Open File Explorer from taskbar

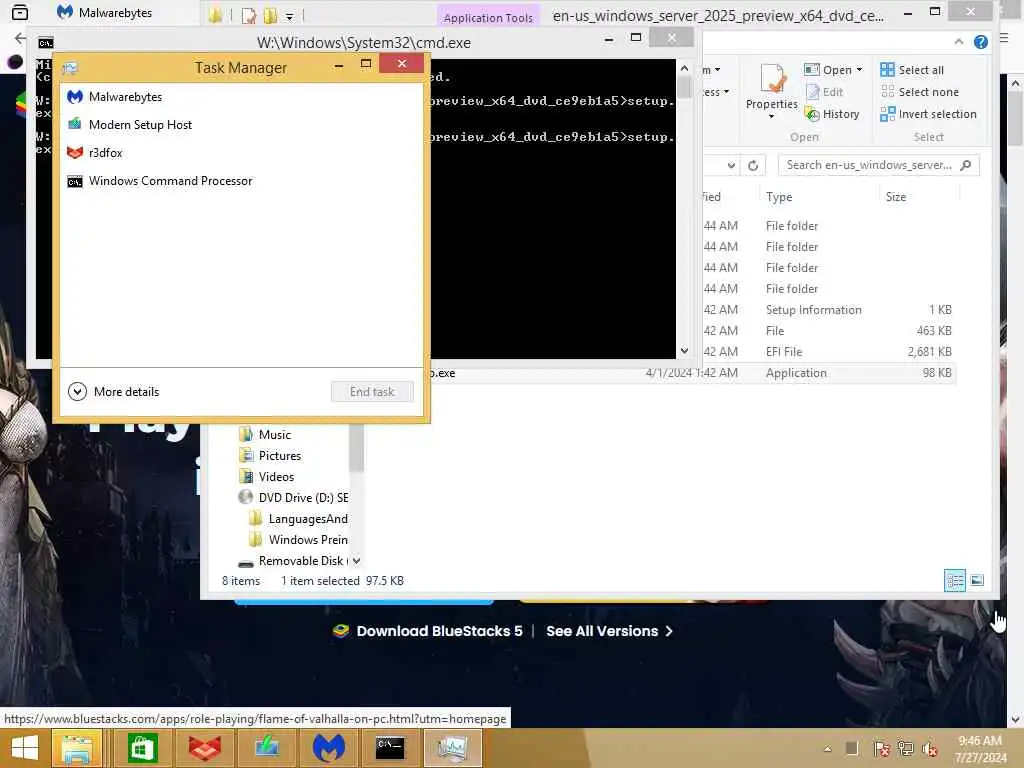77,748
